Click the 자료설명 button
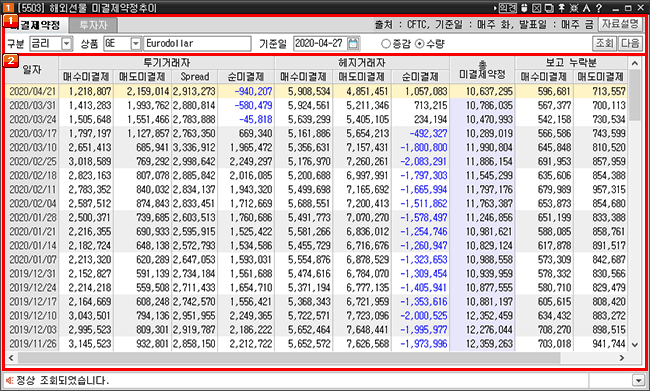The width and height of the screenshot is (650, 391). [x=621, y=24]
